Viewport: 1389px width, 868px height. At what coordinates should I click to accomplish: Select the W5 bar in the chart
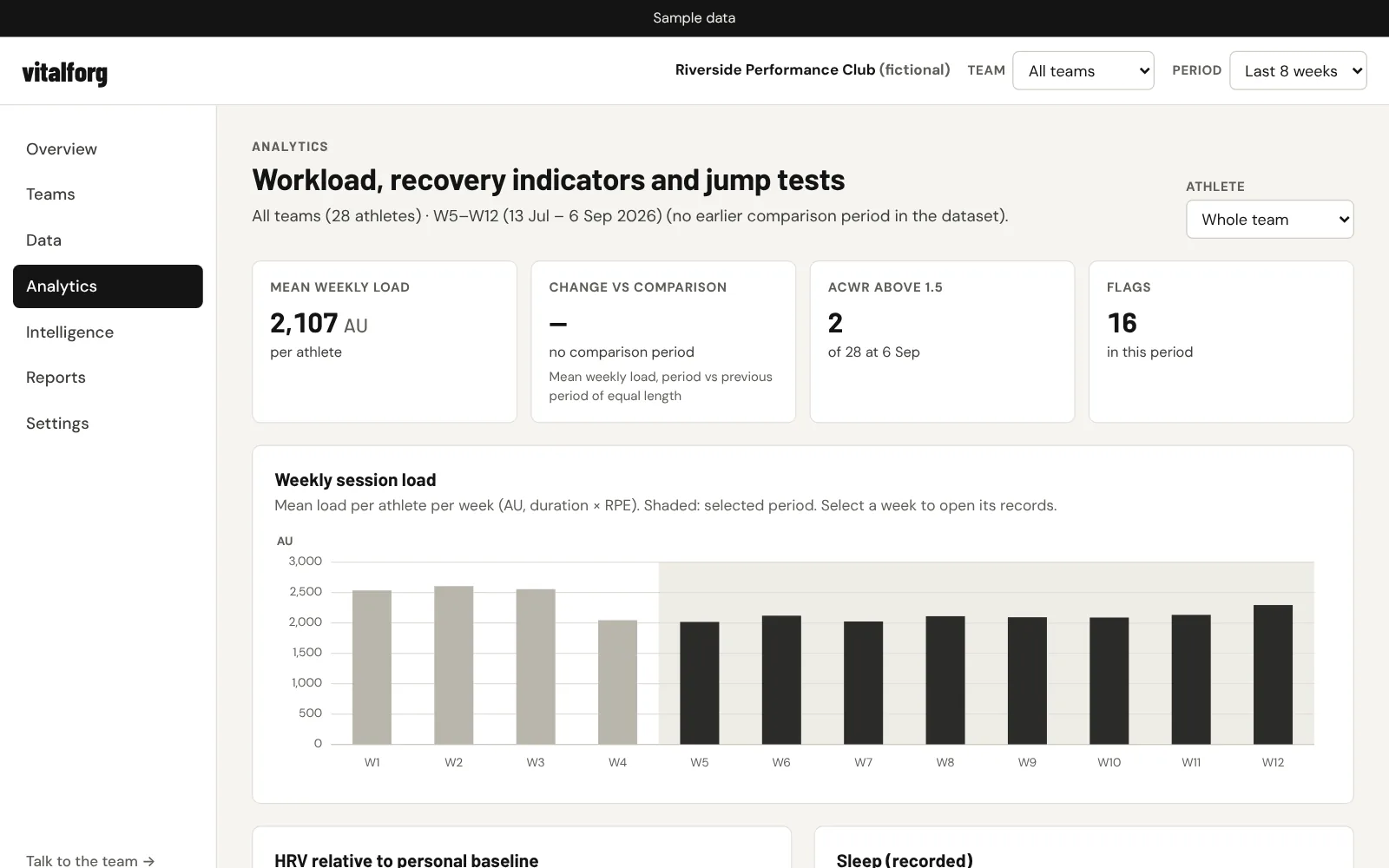coord(700,683)
